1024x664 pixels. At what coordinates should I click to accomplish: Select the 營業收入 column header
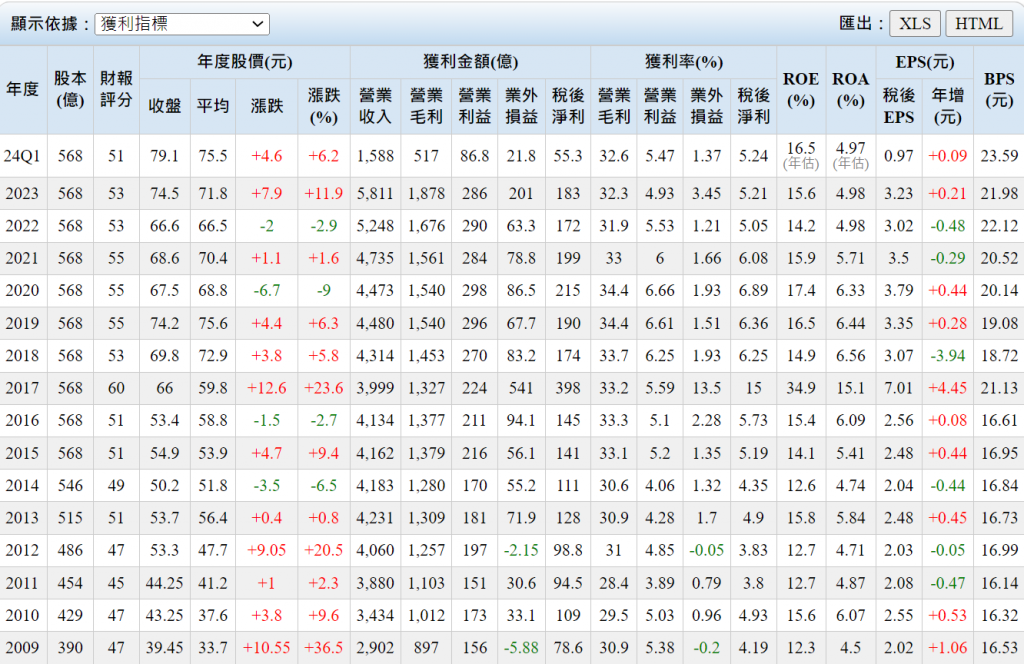tap(375, 105)
